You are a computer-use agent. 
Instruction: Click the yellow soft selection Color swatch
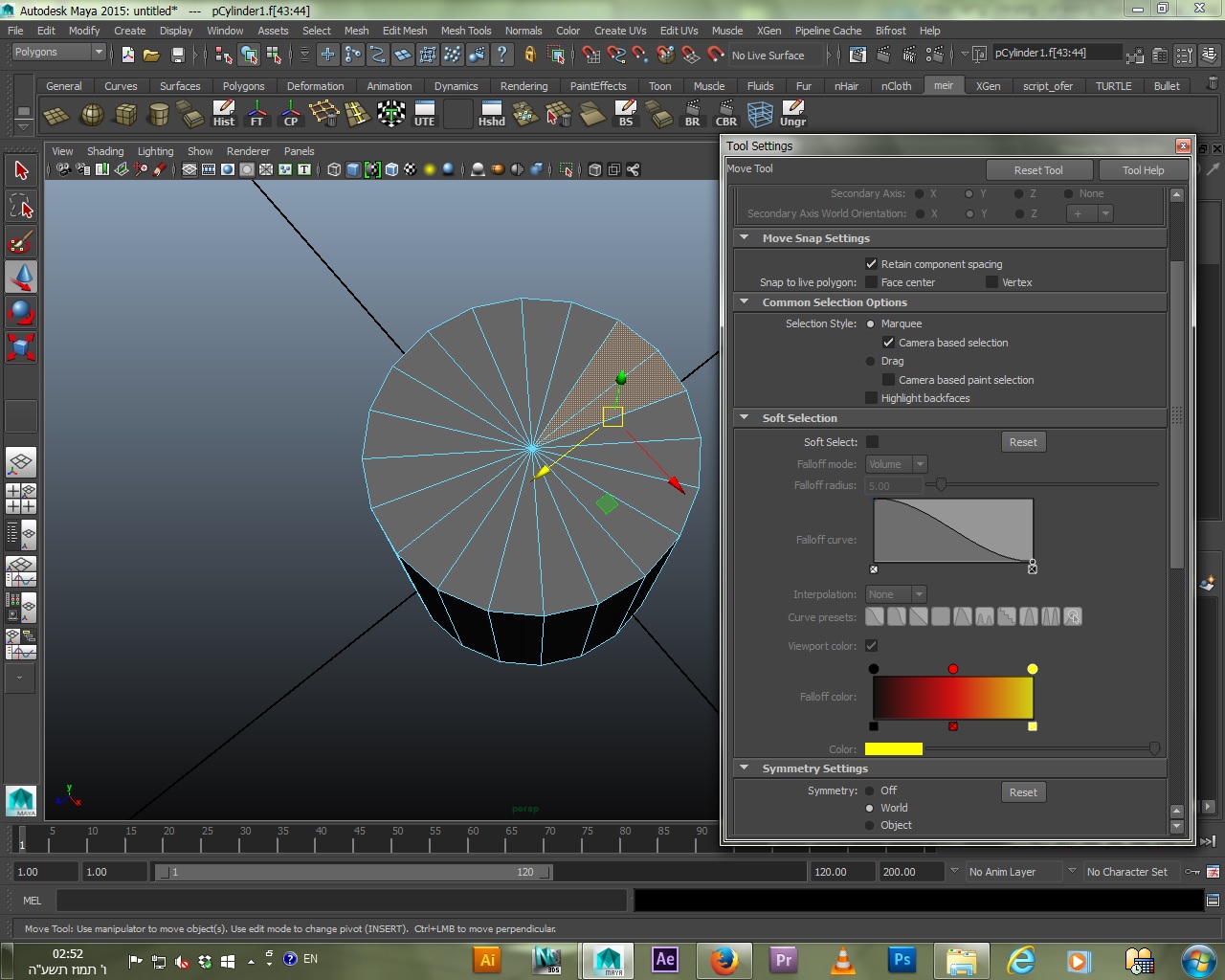(893, 749)
